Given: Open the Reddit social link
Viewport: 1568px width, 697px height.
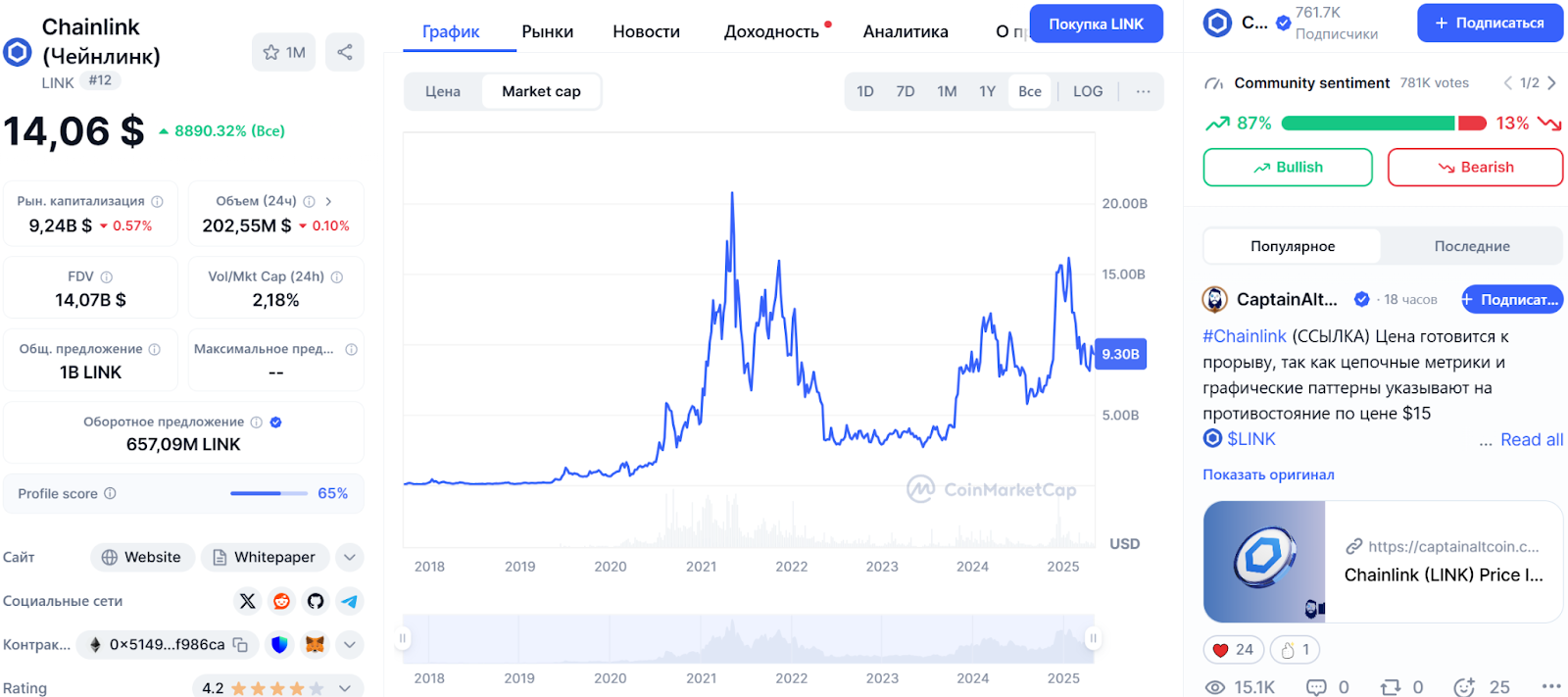Looking at the screenshot, I should (x=281, y=601).
